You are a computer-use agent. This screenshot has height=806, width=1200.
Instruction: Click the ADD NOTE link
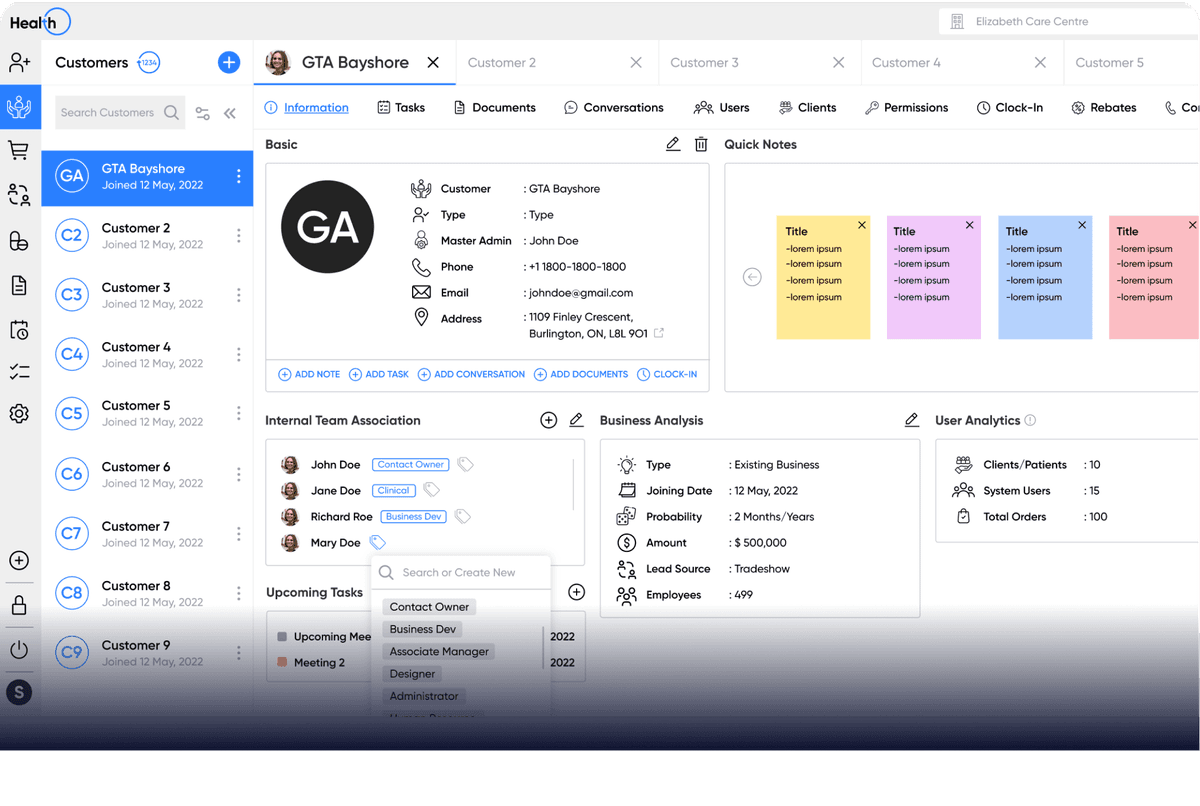[309, 374]
